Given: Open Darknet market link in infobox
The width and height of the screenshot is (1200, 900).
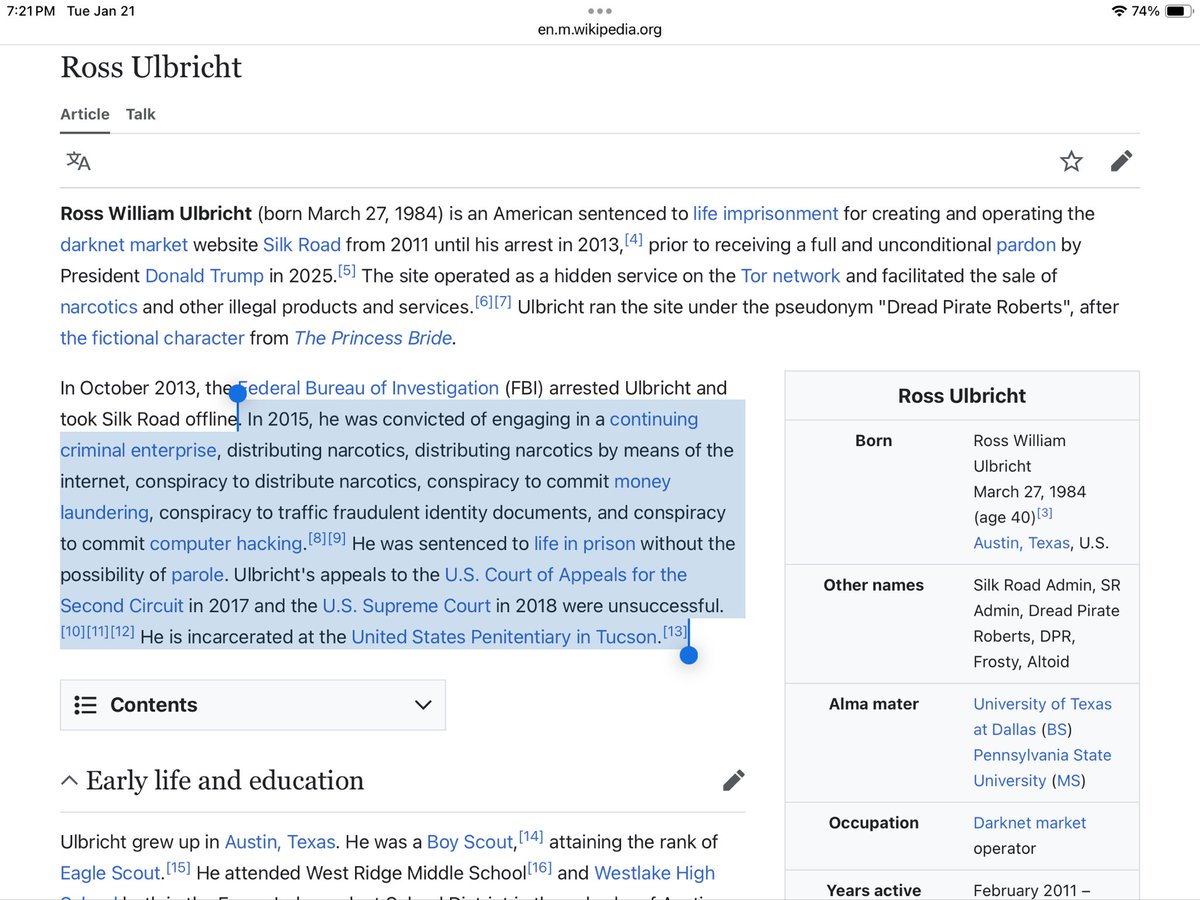Looking at the screenshot, I should pyautogui.click(x=1029, y=823).
